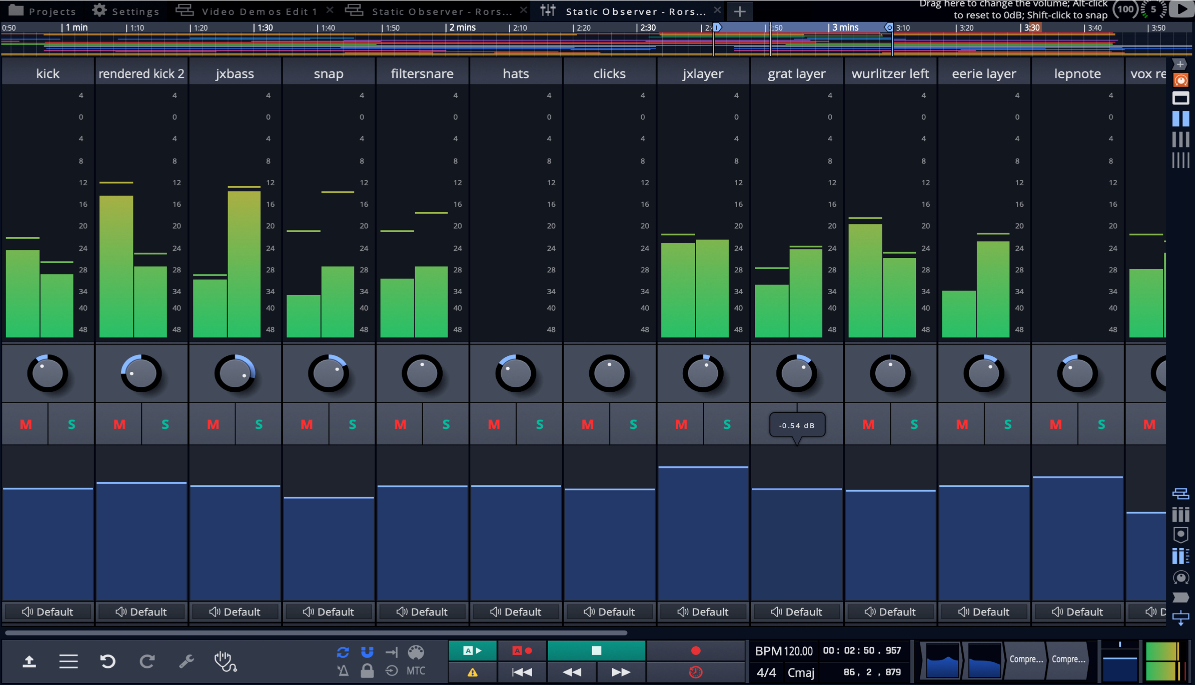
Task: Open the hamburger menu in bottom toolbar
Action: point(69,661)
